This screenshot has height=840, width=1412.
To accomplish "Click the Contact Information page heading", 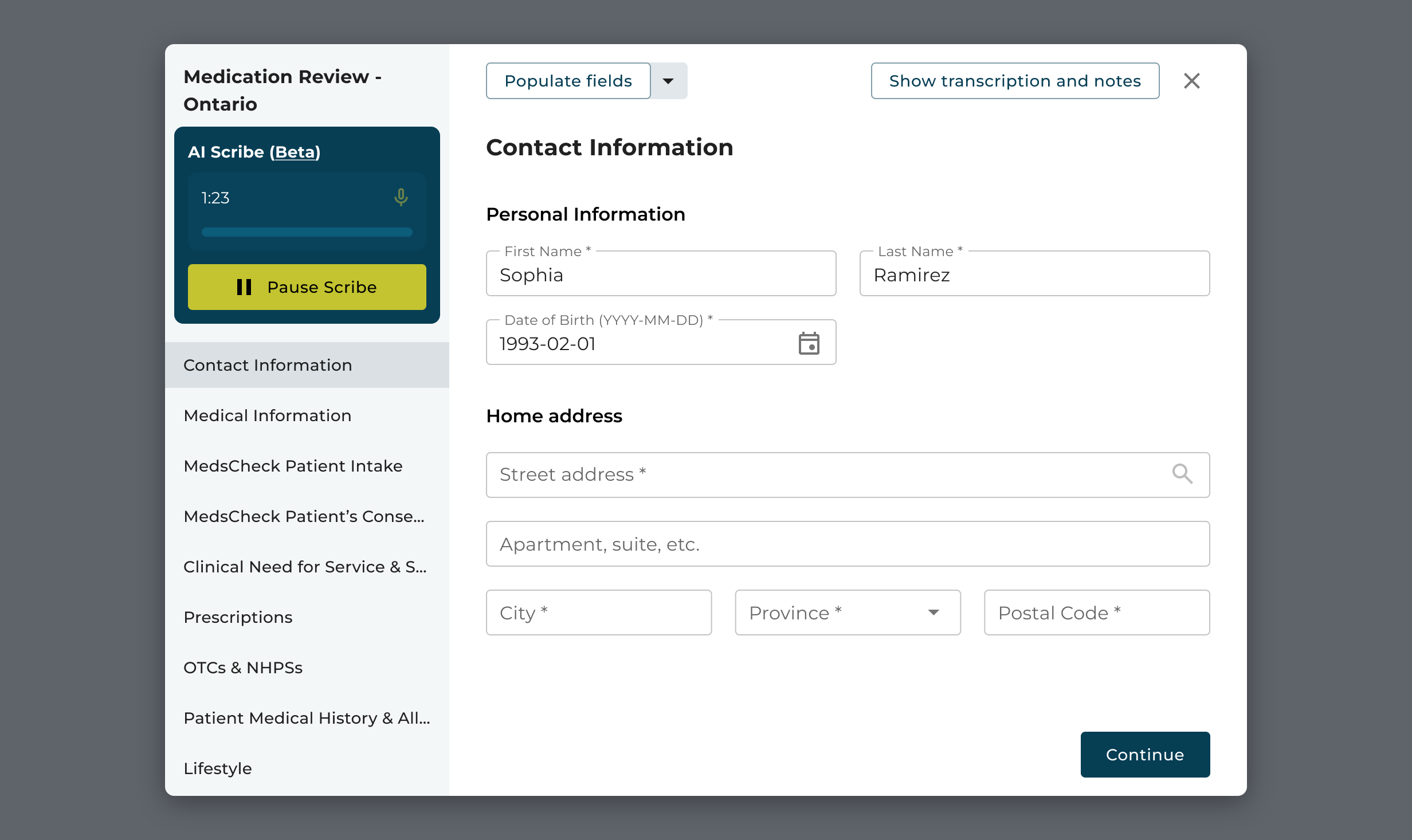I will (x=610, y=148).
